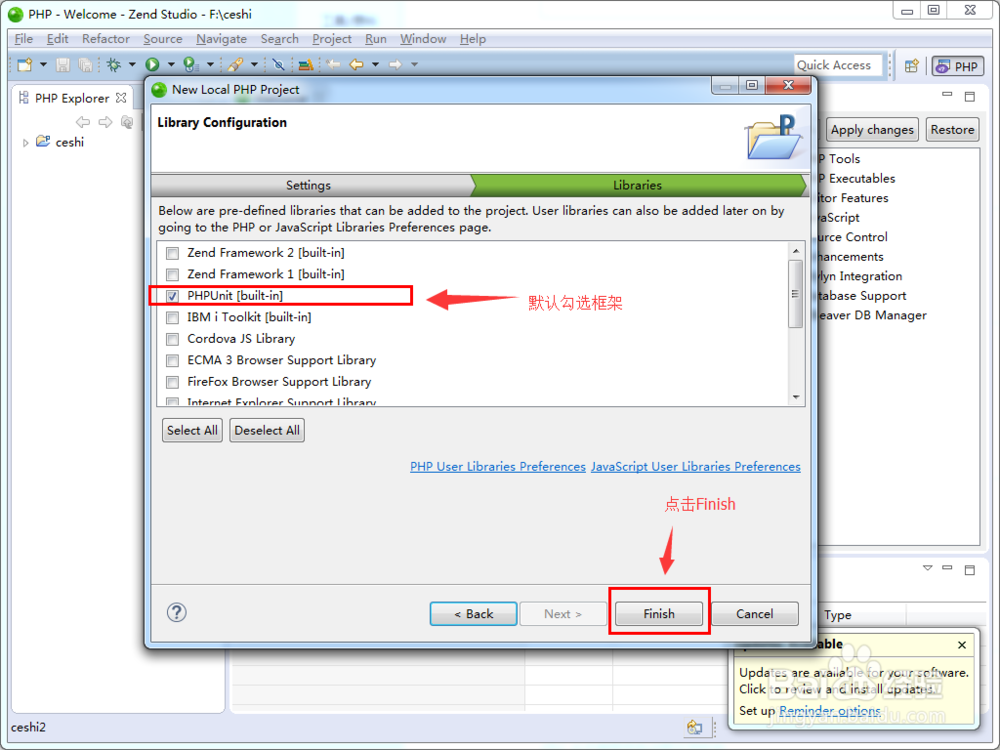
Task: Open the Run icon's dropdown arrow
Action: (x=171, y=64)
